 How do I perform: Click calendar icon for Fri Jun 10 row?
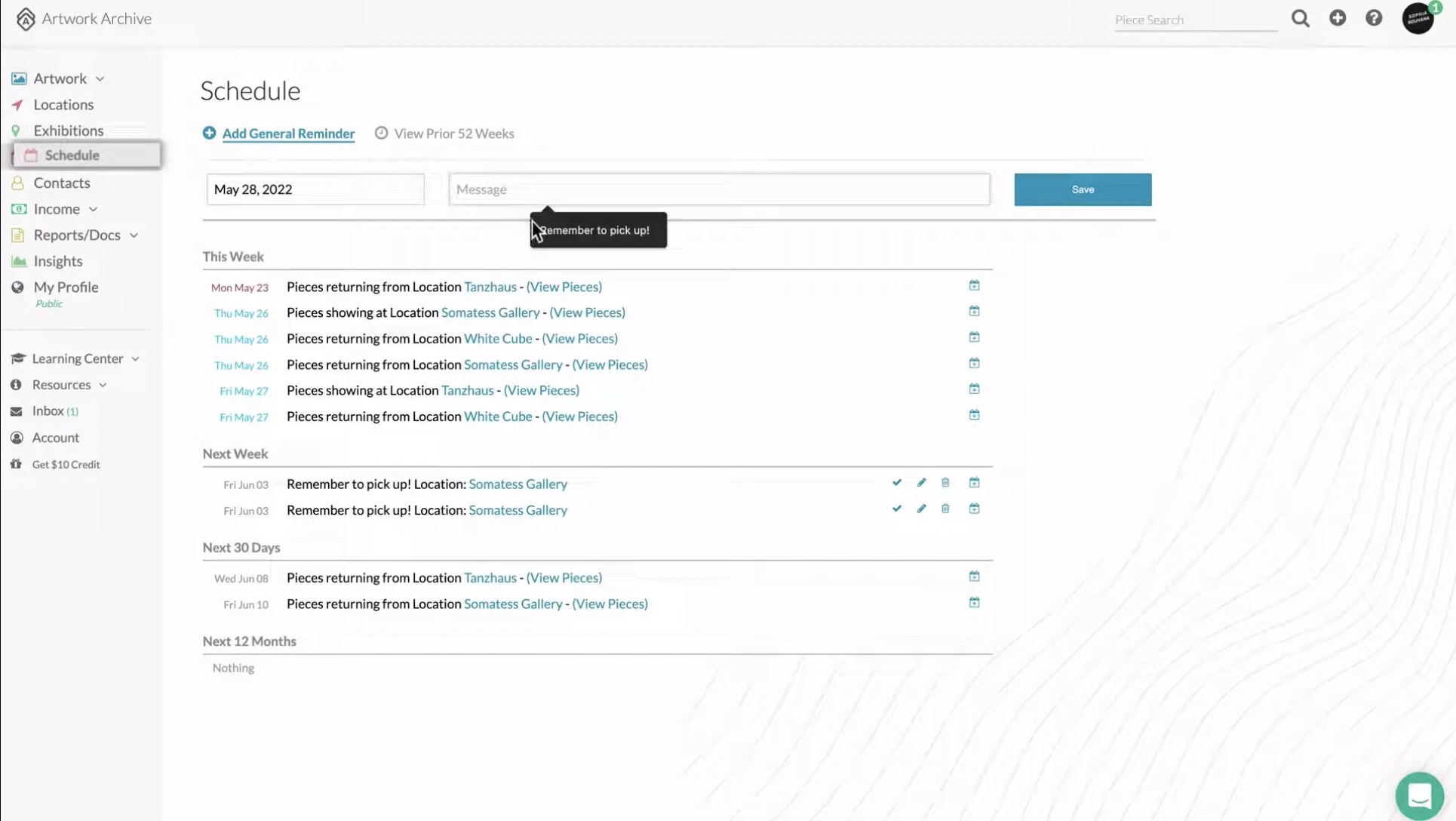[974, 602]
